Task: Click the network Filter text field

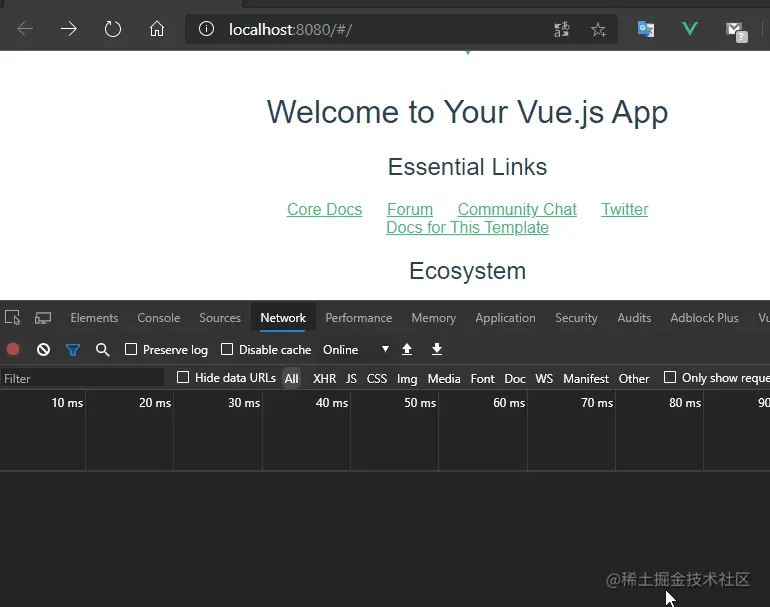Action: pos(82,378)
